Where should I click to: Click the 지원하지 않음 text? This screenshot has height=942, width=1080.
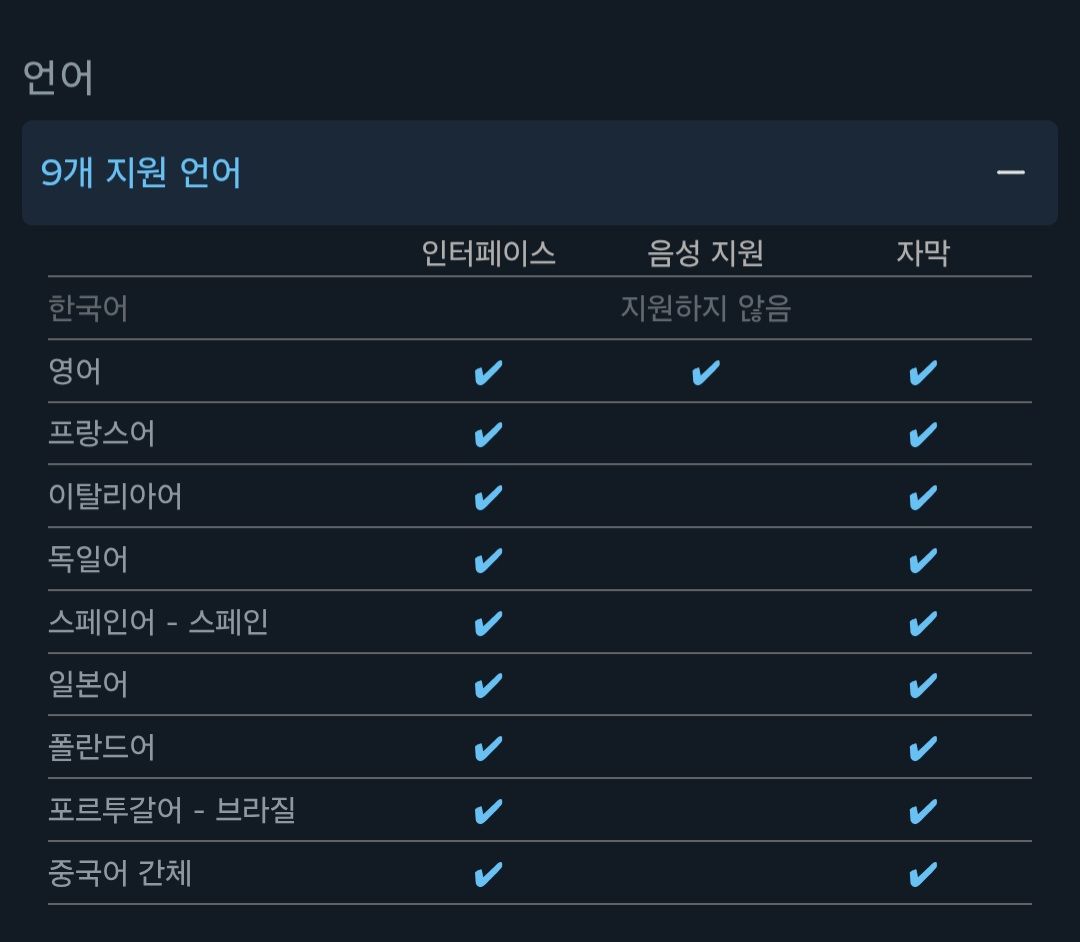tap(706, 308)
